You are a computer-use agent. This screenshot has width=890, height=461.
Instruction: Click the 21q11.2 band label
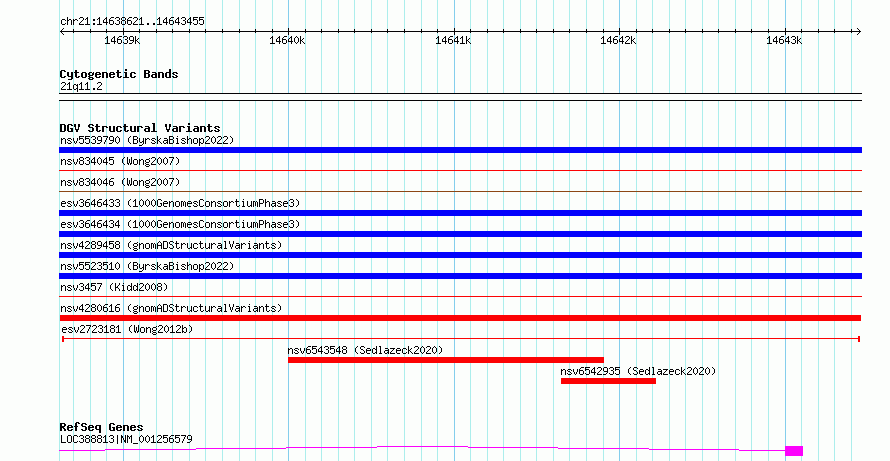coord(81,87)
